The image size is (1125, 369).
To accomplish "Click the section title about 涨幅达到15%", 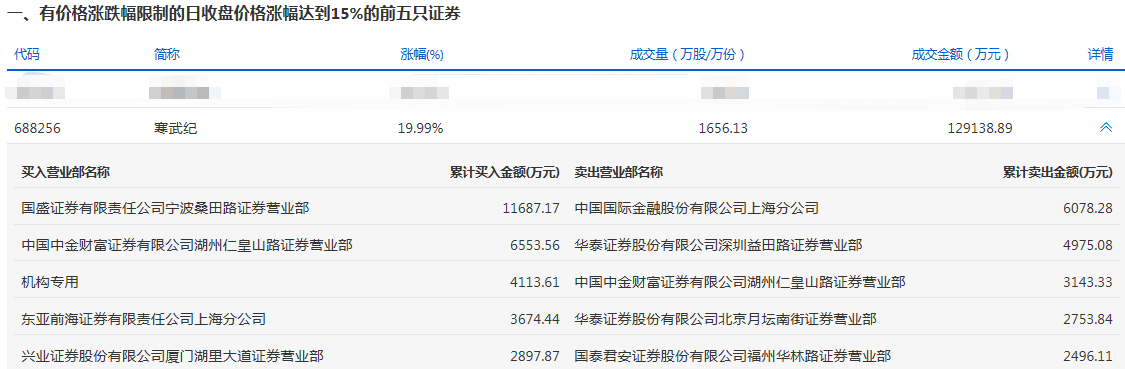I will 234,14.
